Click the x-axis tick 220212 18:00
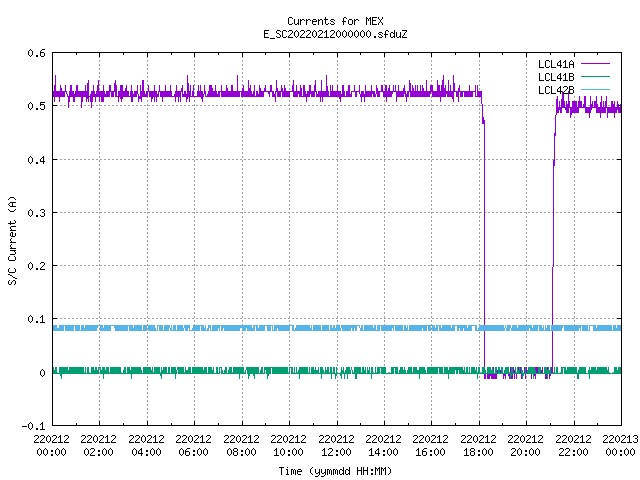Screen dimensions: 640x480 coord(478,445)
